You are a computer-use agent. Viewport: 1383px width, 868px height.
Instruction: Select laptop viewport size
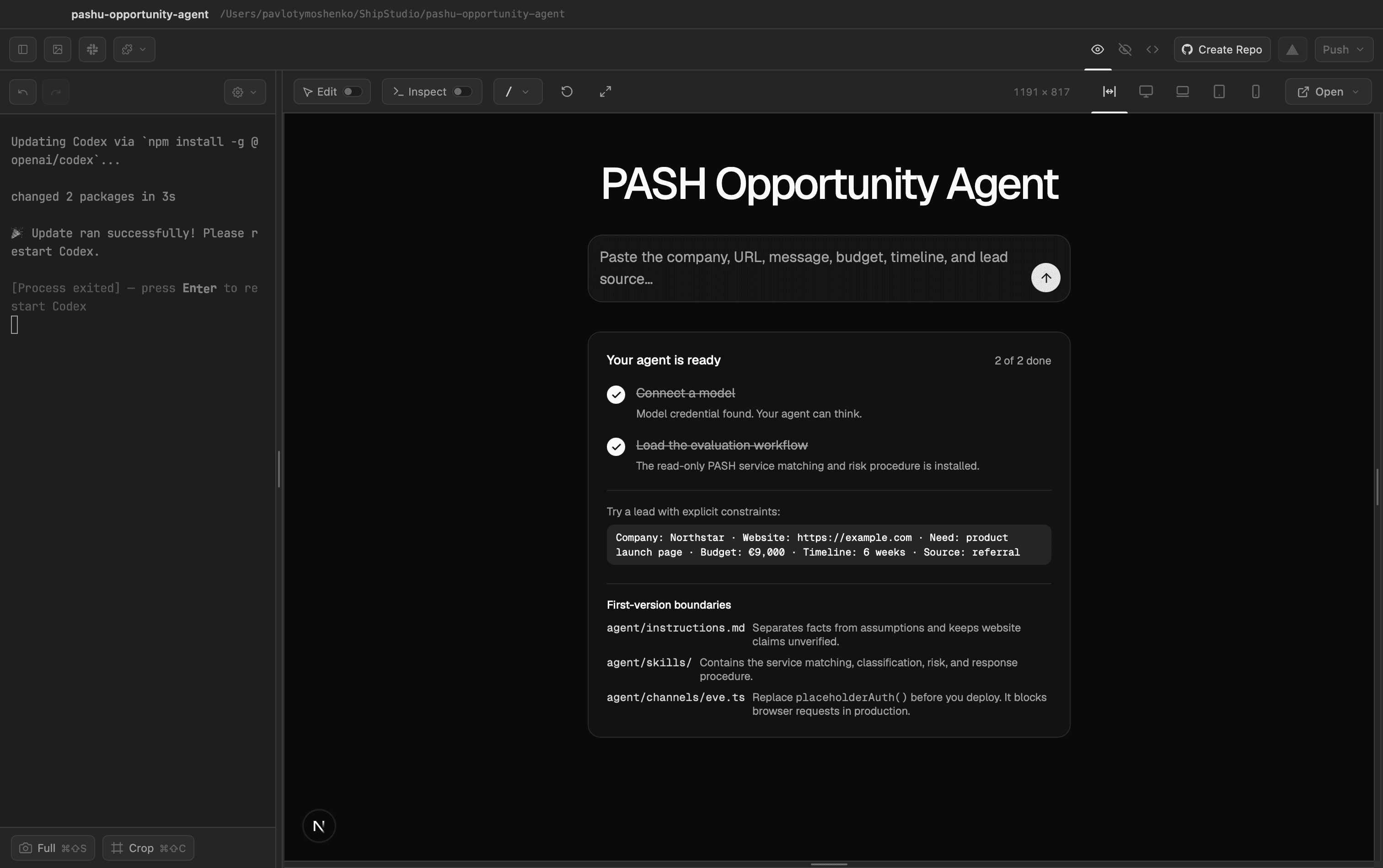click(1183, 92)
